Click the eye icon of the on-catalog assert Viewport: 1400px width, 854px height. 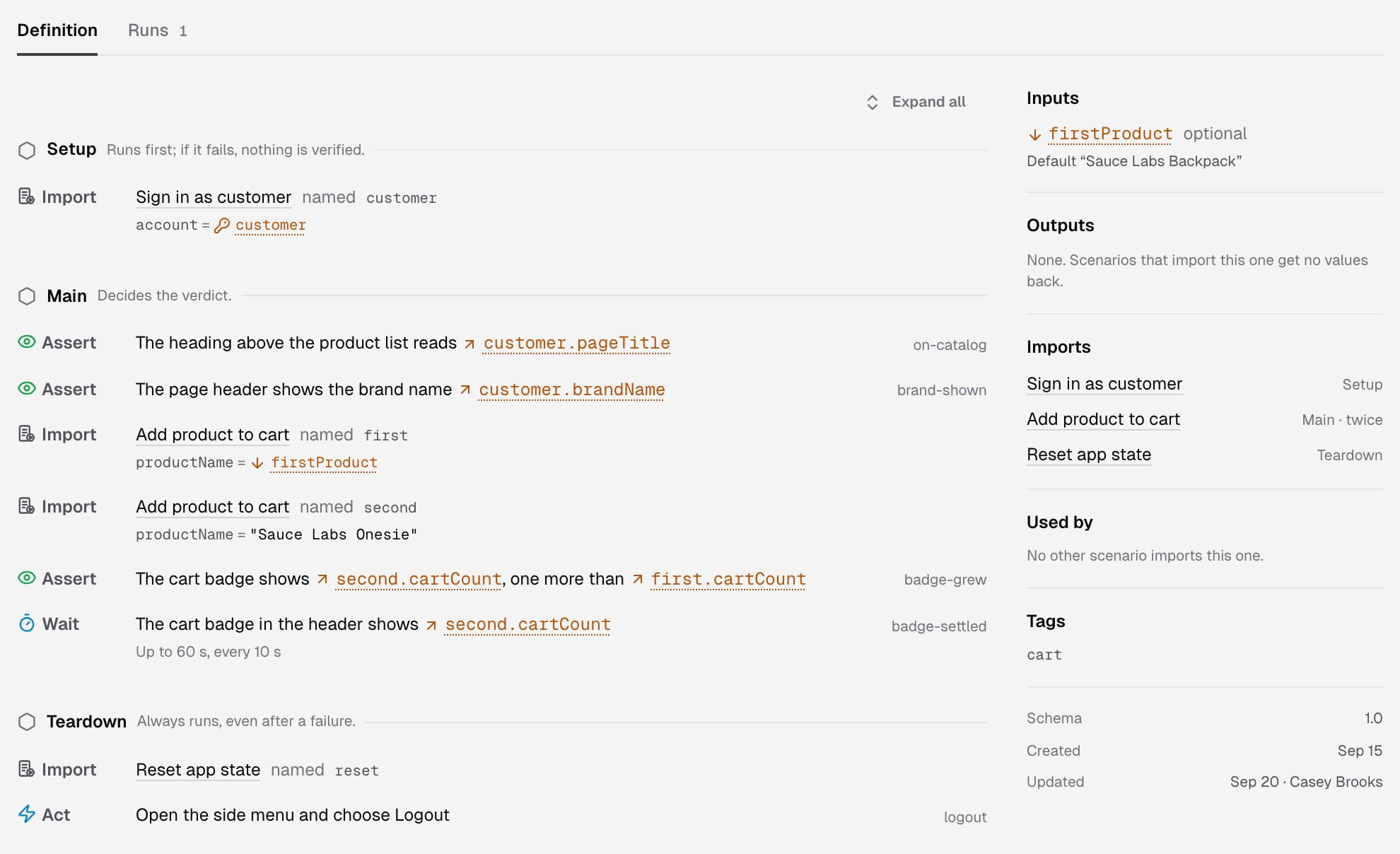[x=26, y=342]
